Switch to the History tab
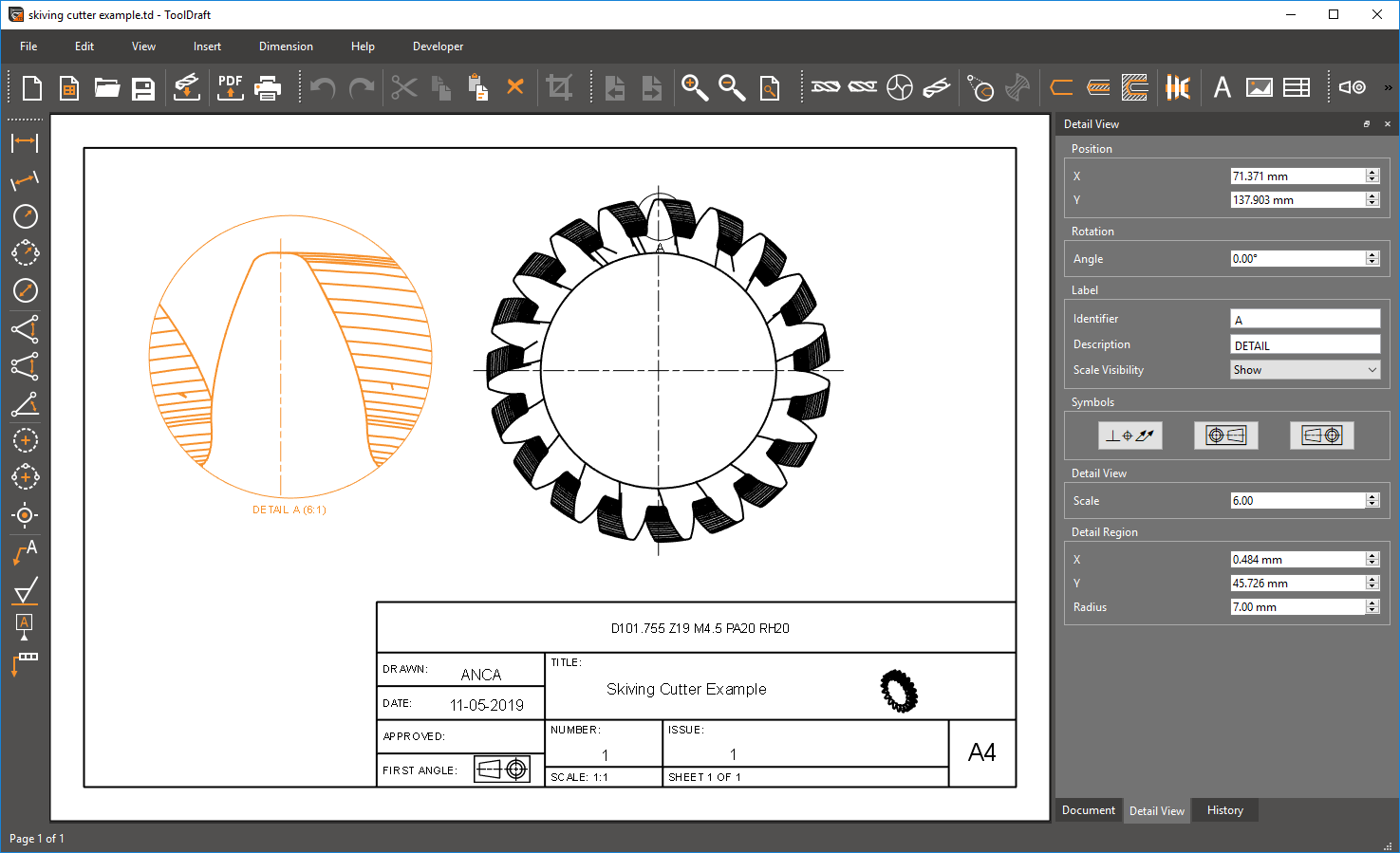Image resolution: width=1400 pixels, height=853 pixels. [1224, 810]
